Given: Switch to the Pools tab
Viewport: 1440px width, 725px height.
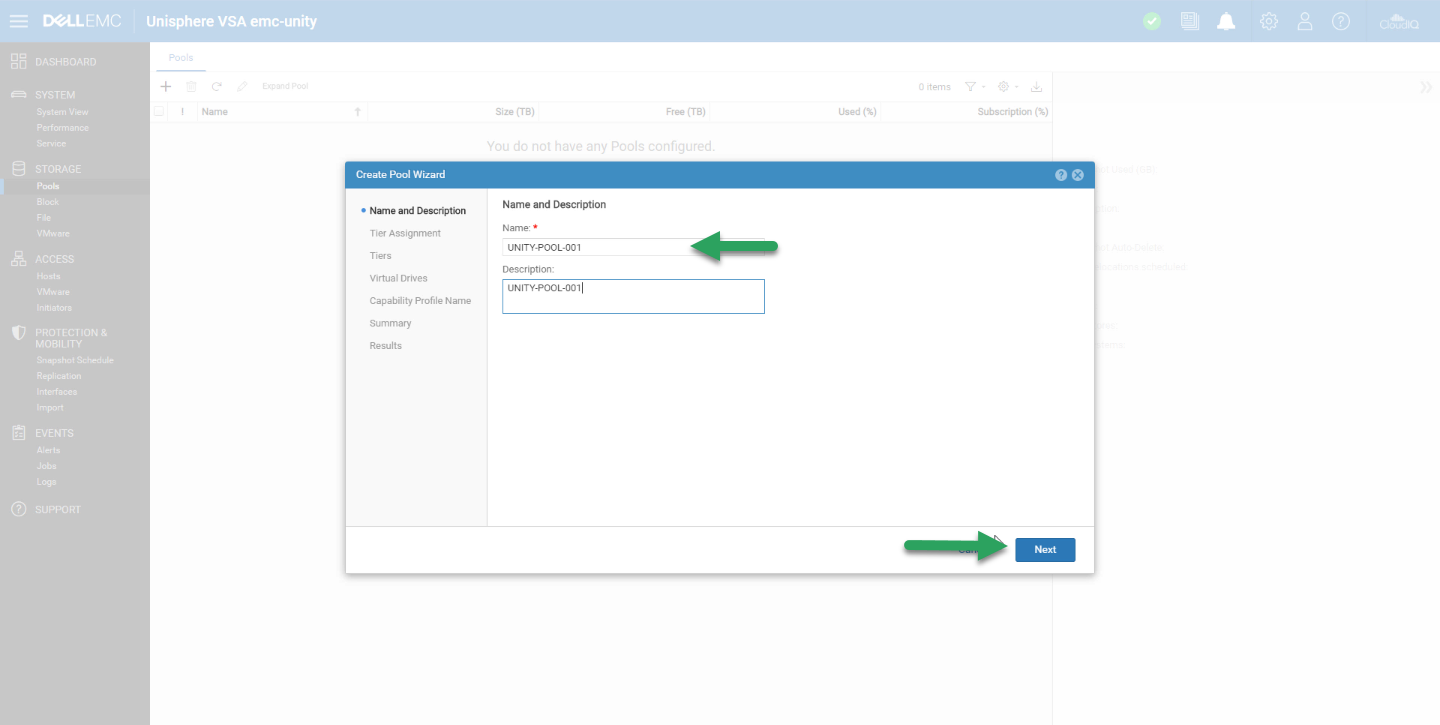Looking at the screenshot, I should [x=181, y=58].
